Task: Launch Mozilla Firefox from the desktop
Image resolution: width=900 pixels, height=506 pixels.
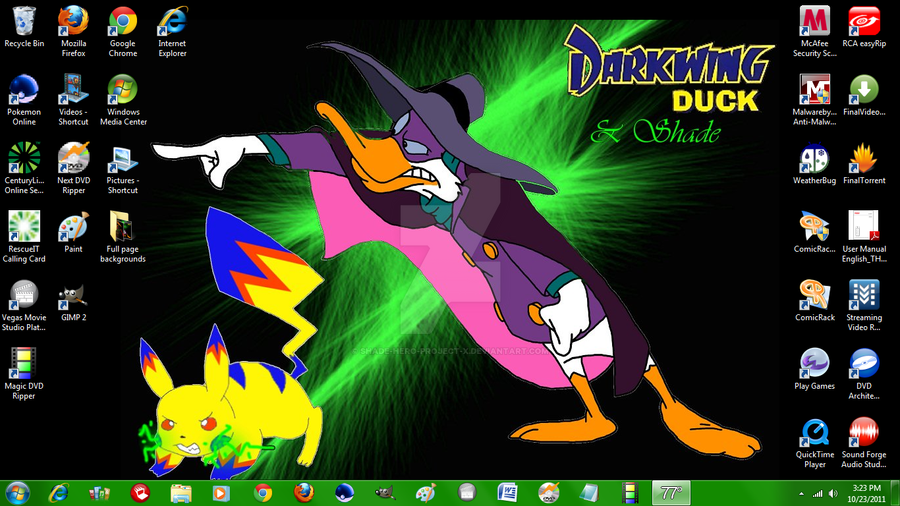Action: [73, 32]
